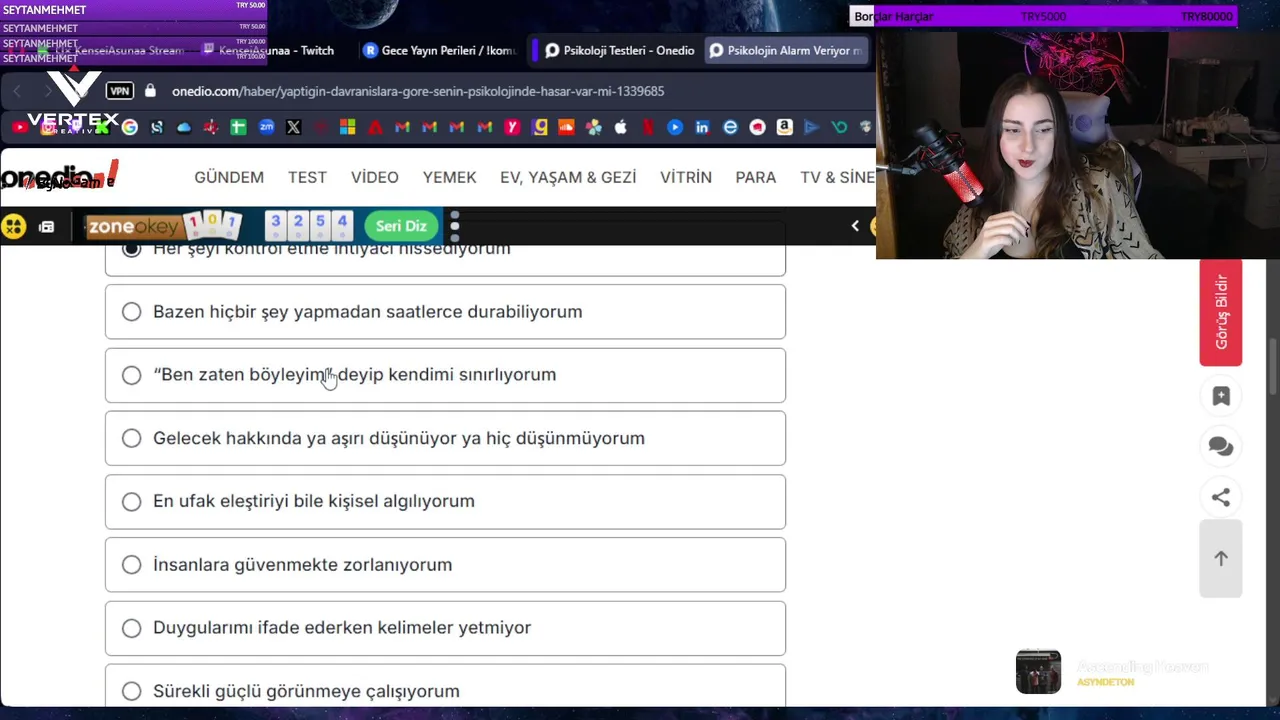The image size is (1280, 720).
Task: Open the Apple bookmark icon
Action: tap(621, 127)
